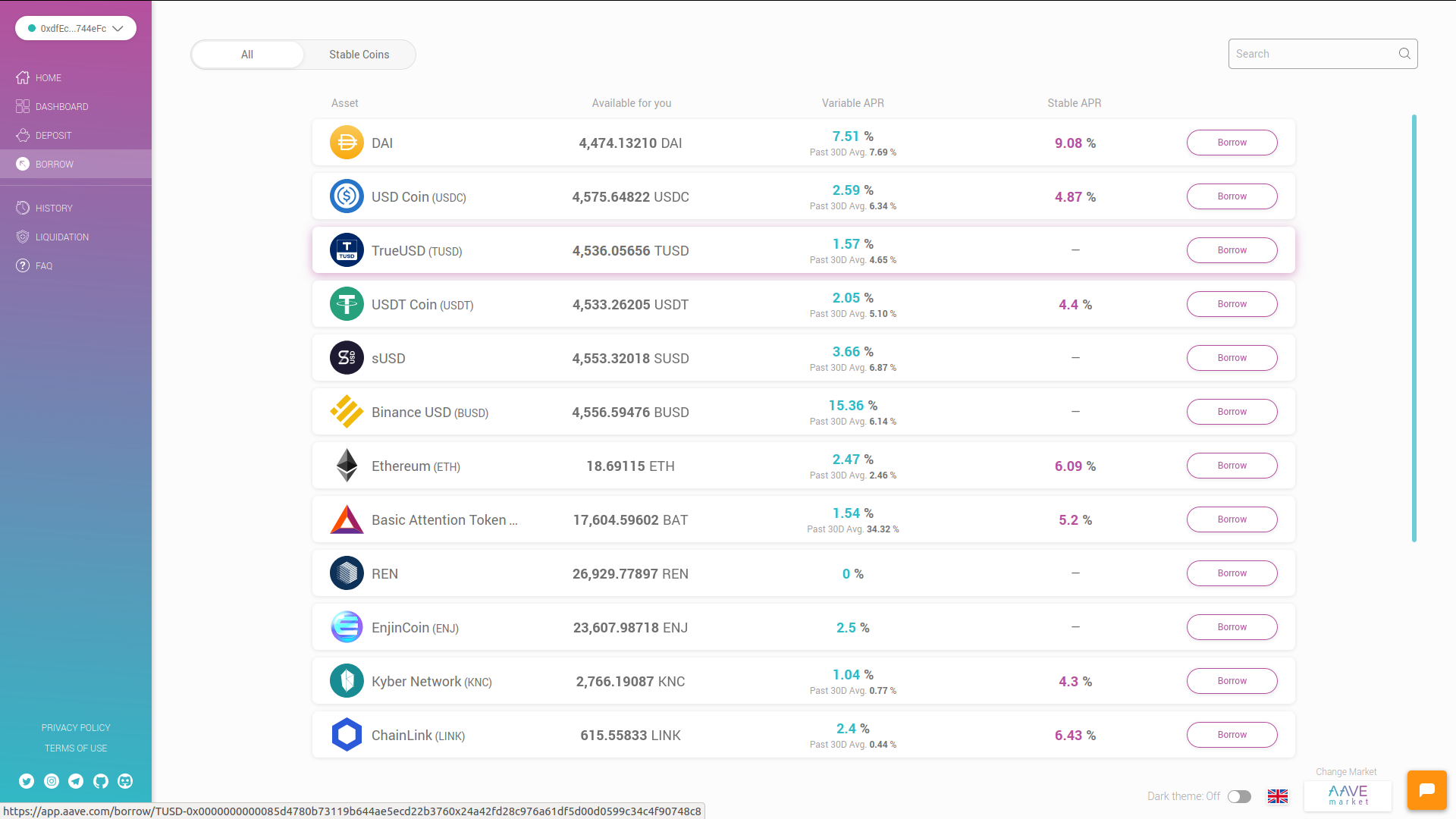1456x819 pixels.
Task: Click the Borrow sidebar icon
Action: point(23,164)
